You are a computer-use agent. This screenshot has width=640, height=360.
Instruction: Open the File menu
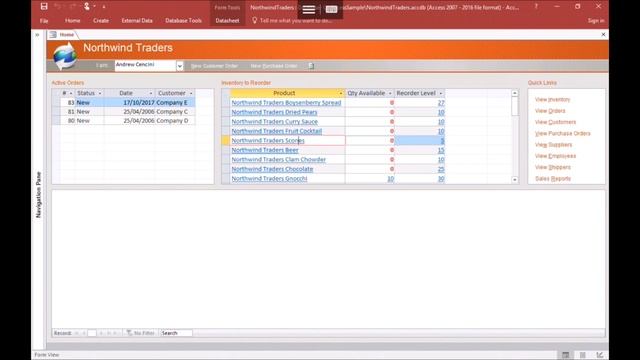click(x=44, y=20)
